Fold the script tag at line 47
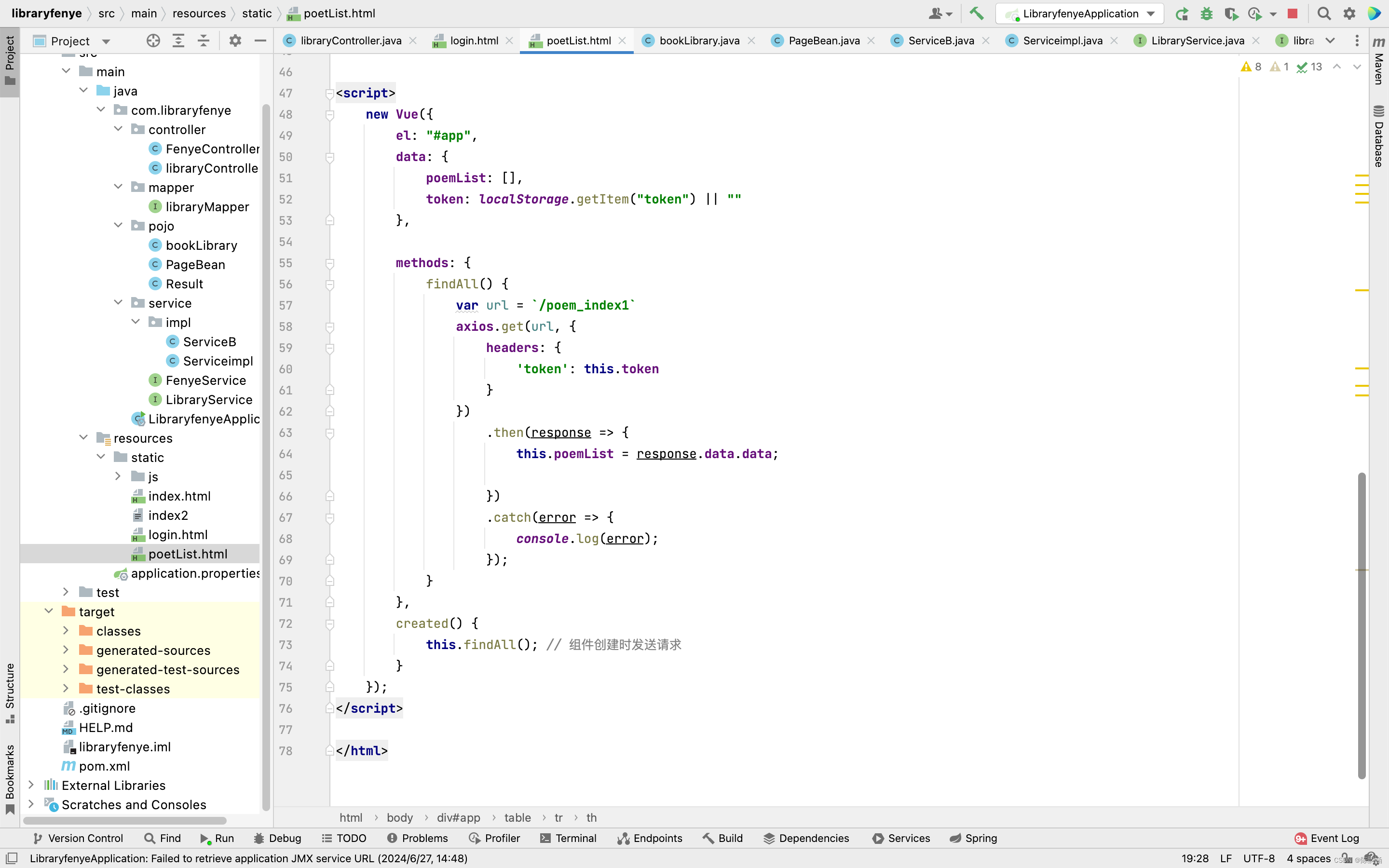The width and height of the screenshot is (1389, 868). (329, 93)
